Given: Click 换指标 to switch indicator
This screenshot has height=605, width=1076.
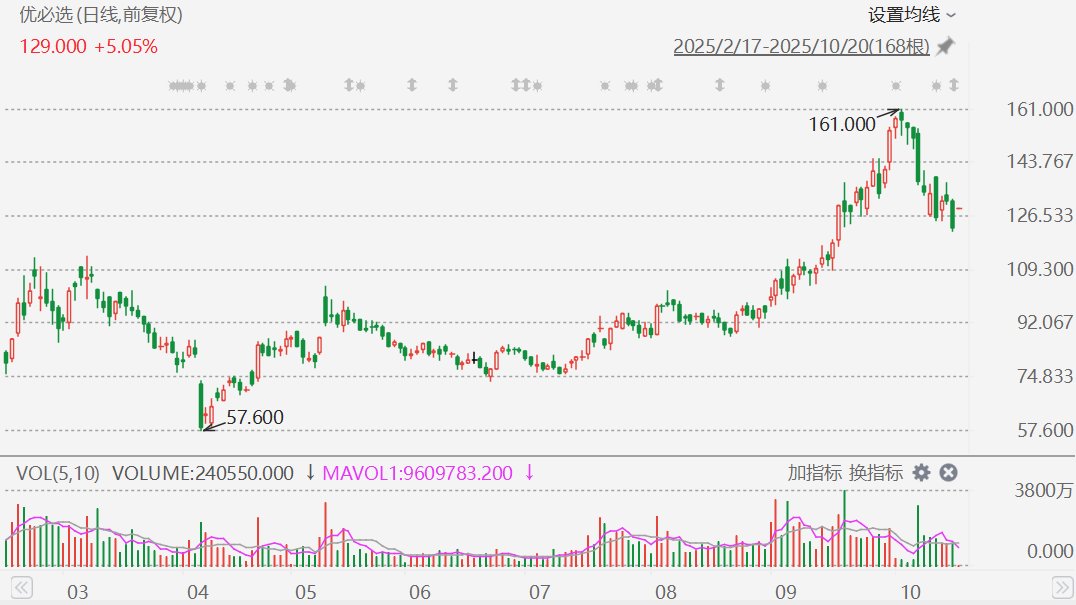Looking at the screenshot, I should tap(876, 473).
